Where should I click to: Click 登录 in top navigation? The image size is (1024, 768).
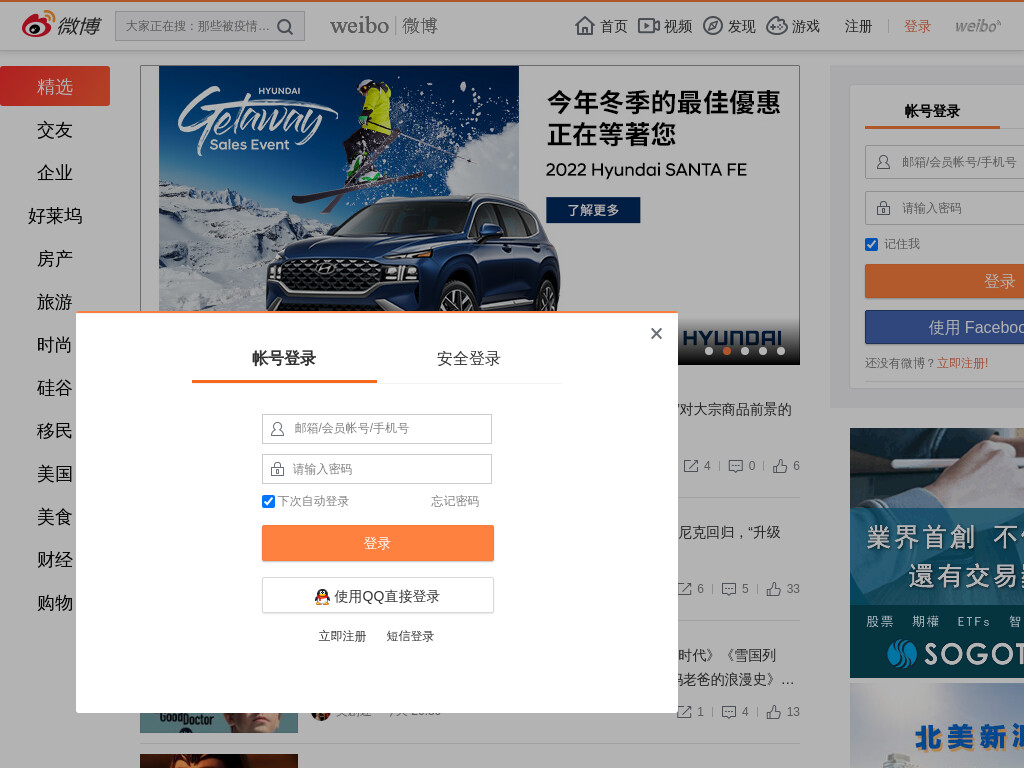pyautogui.click(x=917, y=26)
